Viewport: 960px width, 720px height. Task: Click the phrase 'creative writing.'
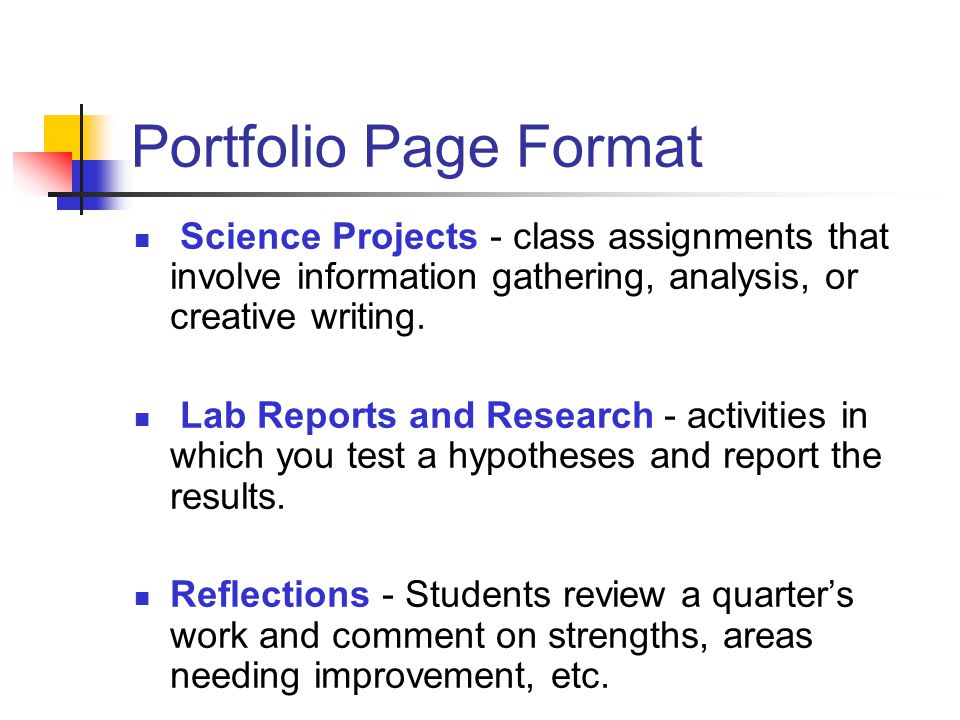298,318
